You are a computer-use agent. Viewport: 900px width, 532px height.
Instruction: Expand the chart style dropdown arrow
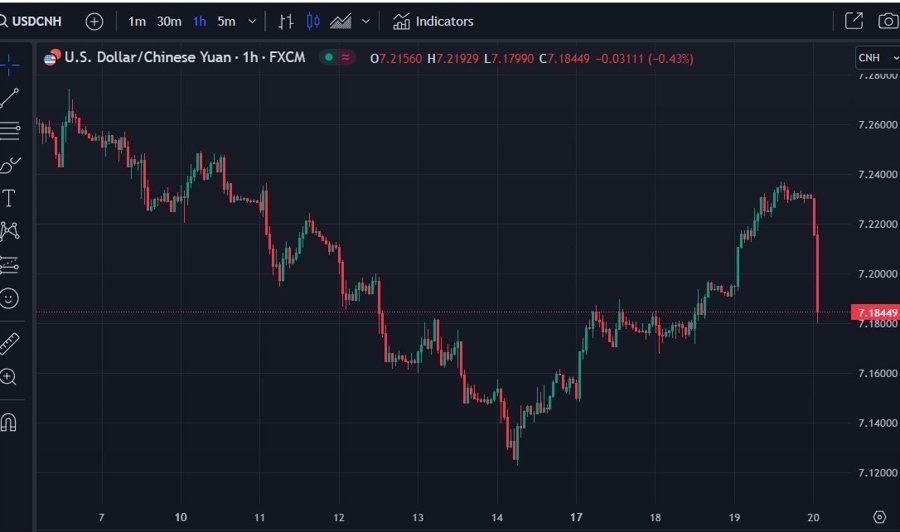[x=366, y=21]
